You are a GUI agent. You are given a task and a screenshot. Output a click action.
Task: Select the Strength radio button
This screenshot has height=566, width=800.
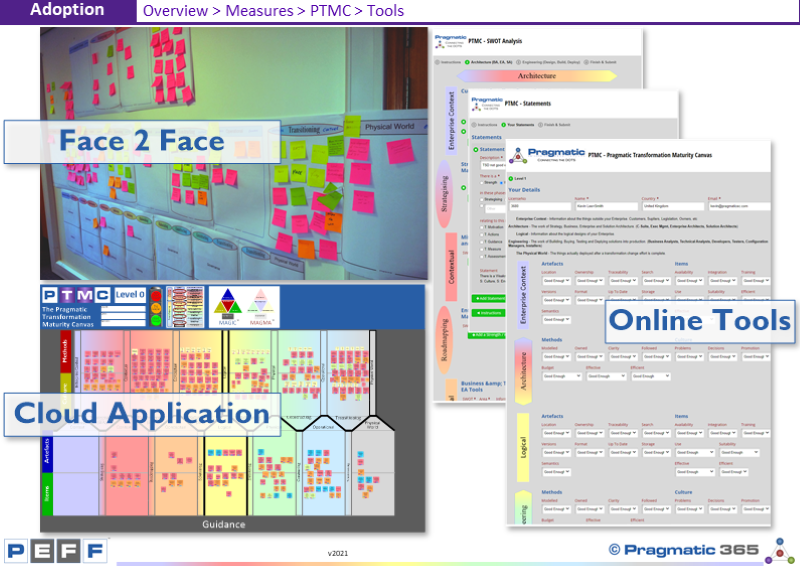click(x=482, y=183)
